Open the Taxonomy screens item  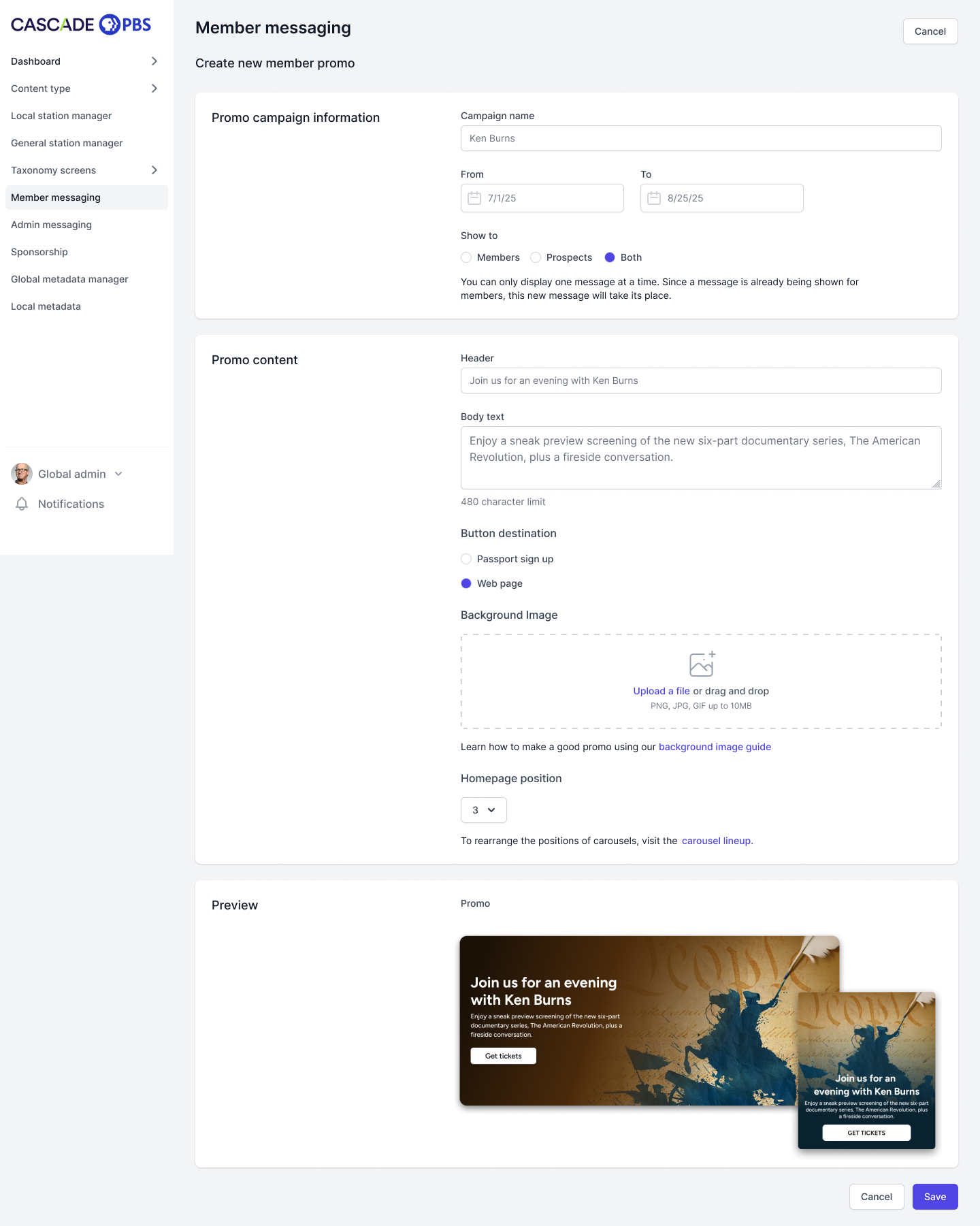(x=53, y=170)
